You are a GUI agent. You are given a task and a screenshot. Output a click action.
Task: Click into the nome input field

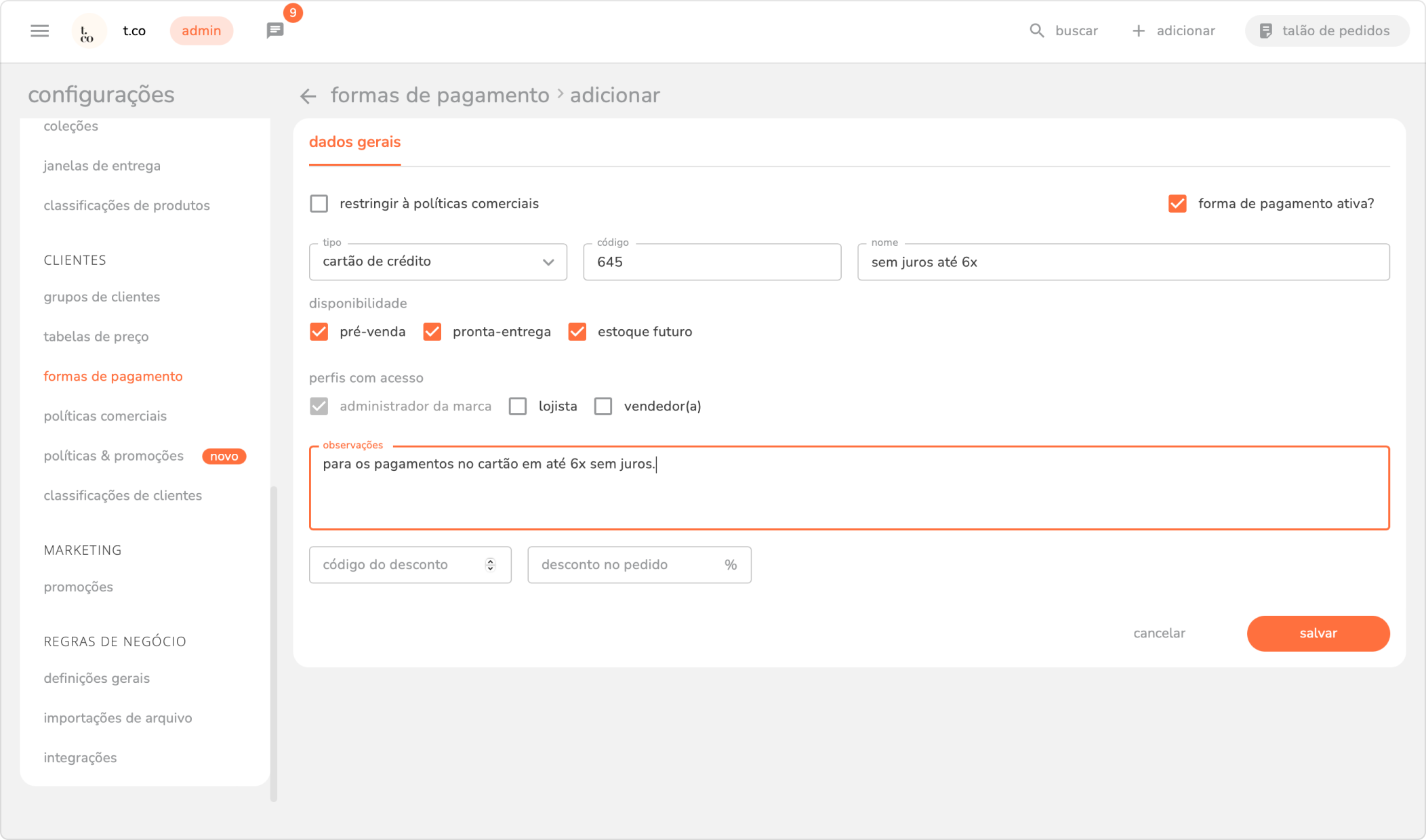(1122, 262)
